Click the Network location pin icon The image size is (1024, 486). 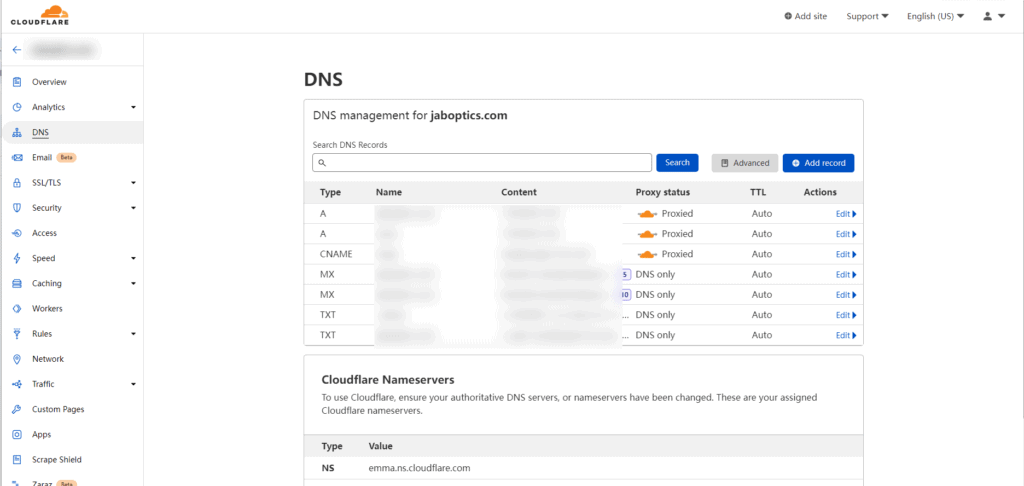pyautogui.click(x=18, y=359)
